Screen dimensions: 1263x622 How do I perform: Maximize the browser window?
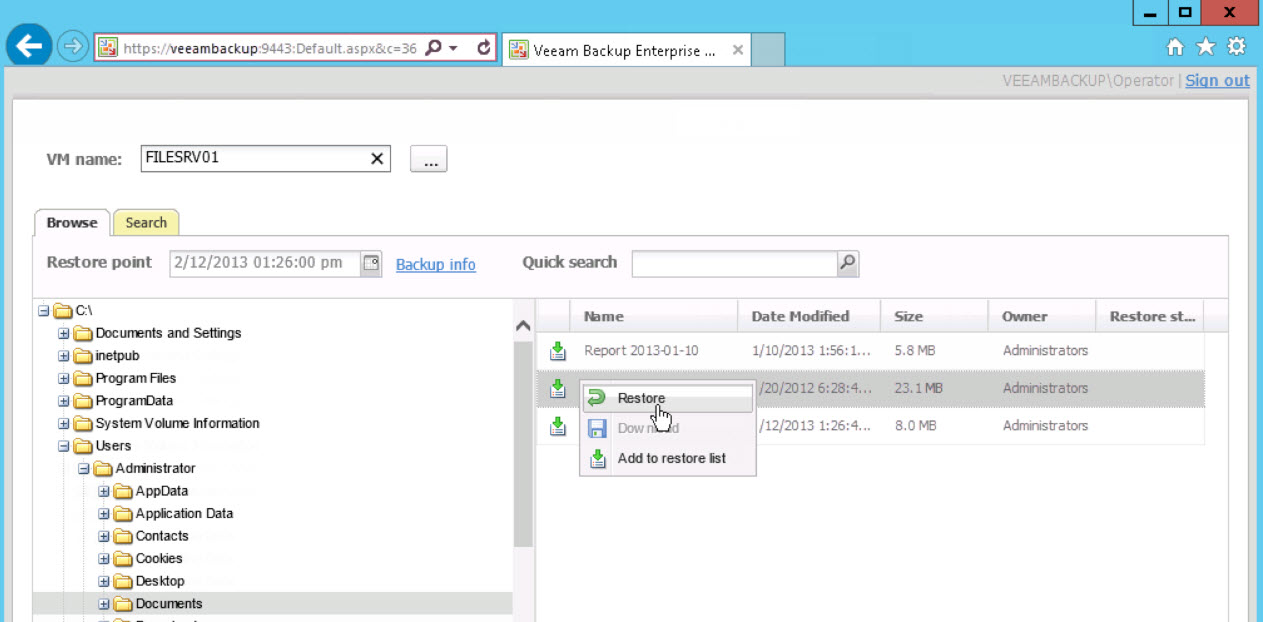click(x=1185, y=13)
